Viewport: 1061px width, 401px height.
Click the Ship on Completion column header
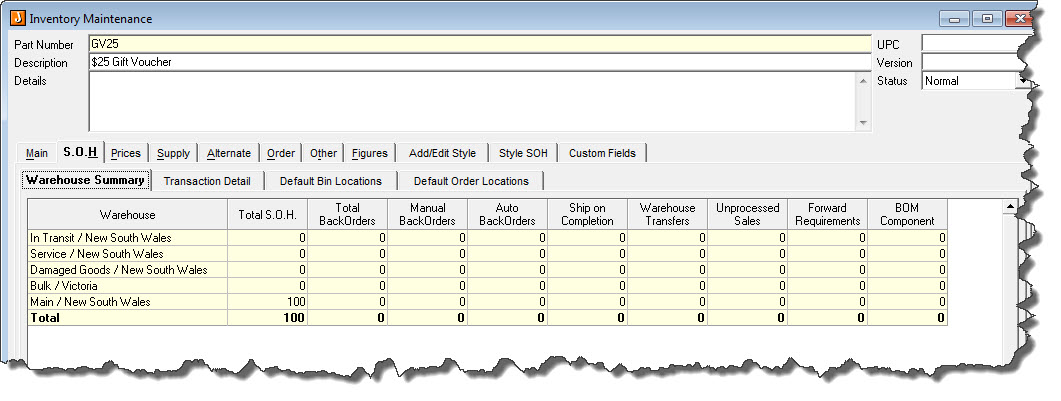tap(587, 214)
